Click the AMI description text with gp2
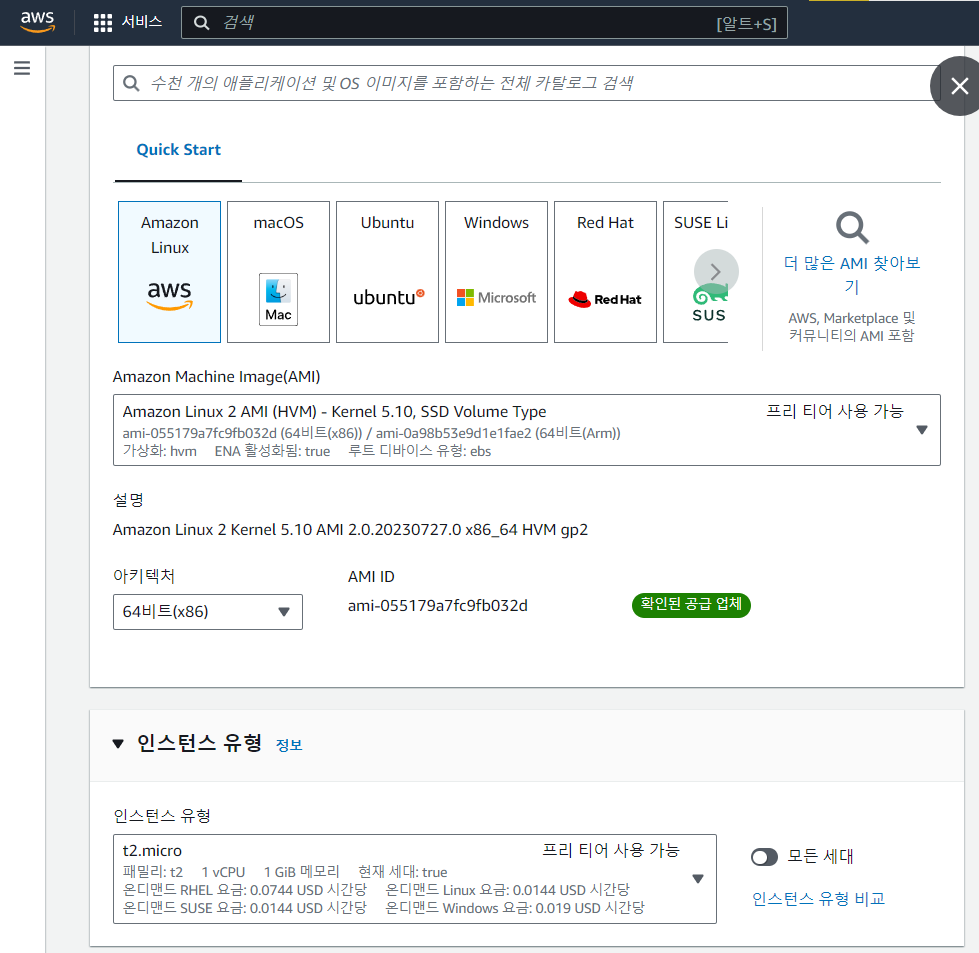979x953 pixels. coord(350,530)
